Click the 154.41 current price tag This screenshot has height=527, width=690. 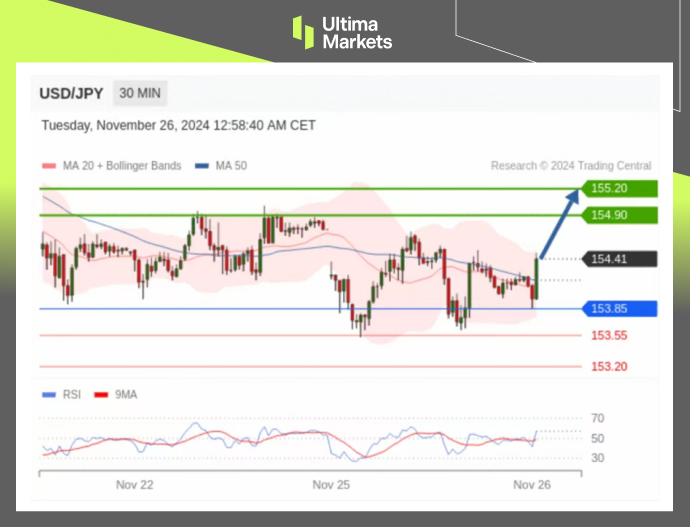point(622,259)
